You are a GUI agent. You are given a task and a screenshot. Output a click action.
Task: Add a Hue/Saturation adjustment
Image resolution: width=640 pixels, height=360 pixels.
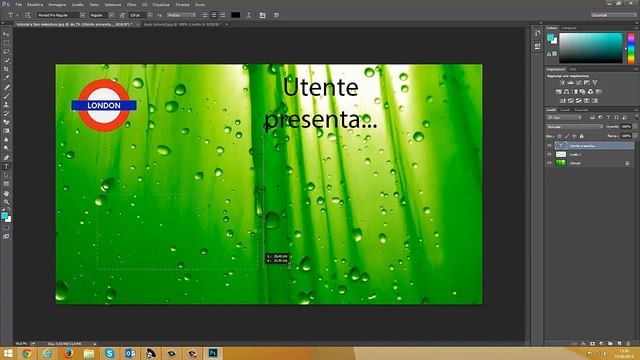tap(559, 92)
